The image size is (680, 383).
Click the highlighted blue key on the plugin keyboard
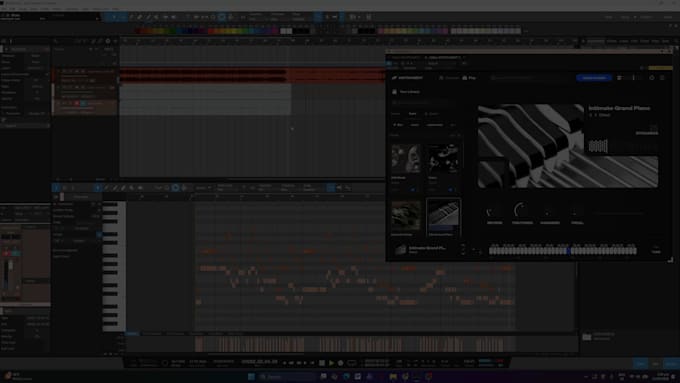[569, 251]
